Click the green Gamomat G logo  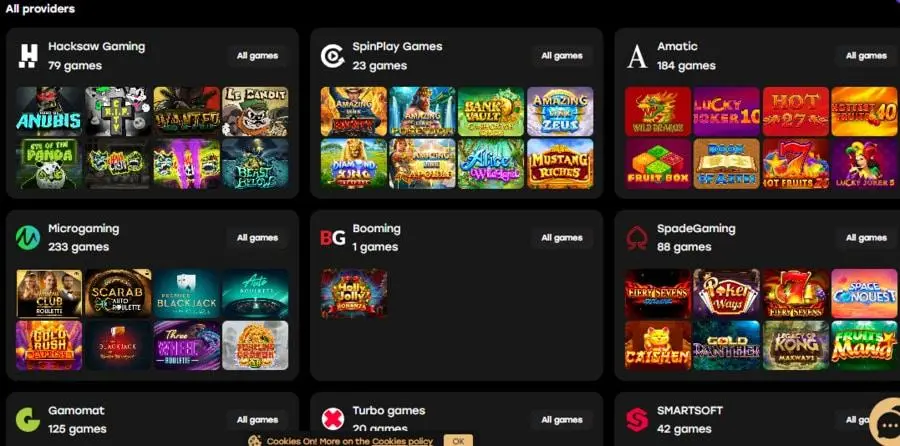(x=28, y=420)
